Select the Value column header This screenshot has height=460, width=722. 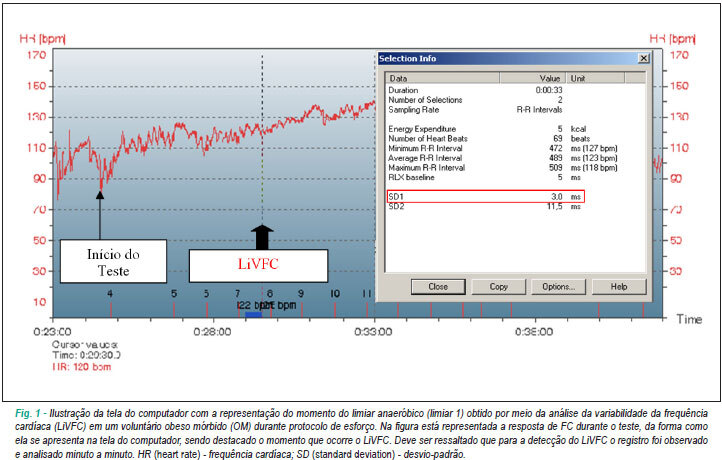click(533, 78)
